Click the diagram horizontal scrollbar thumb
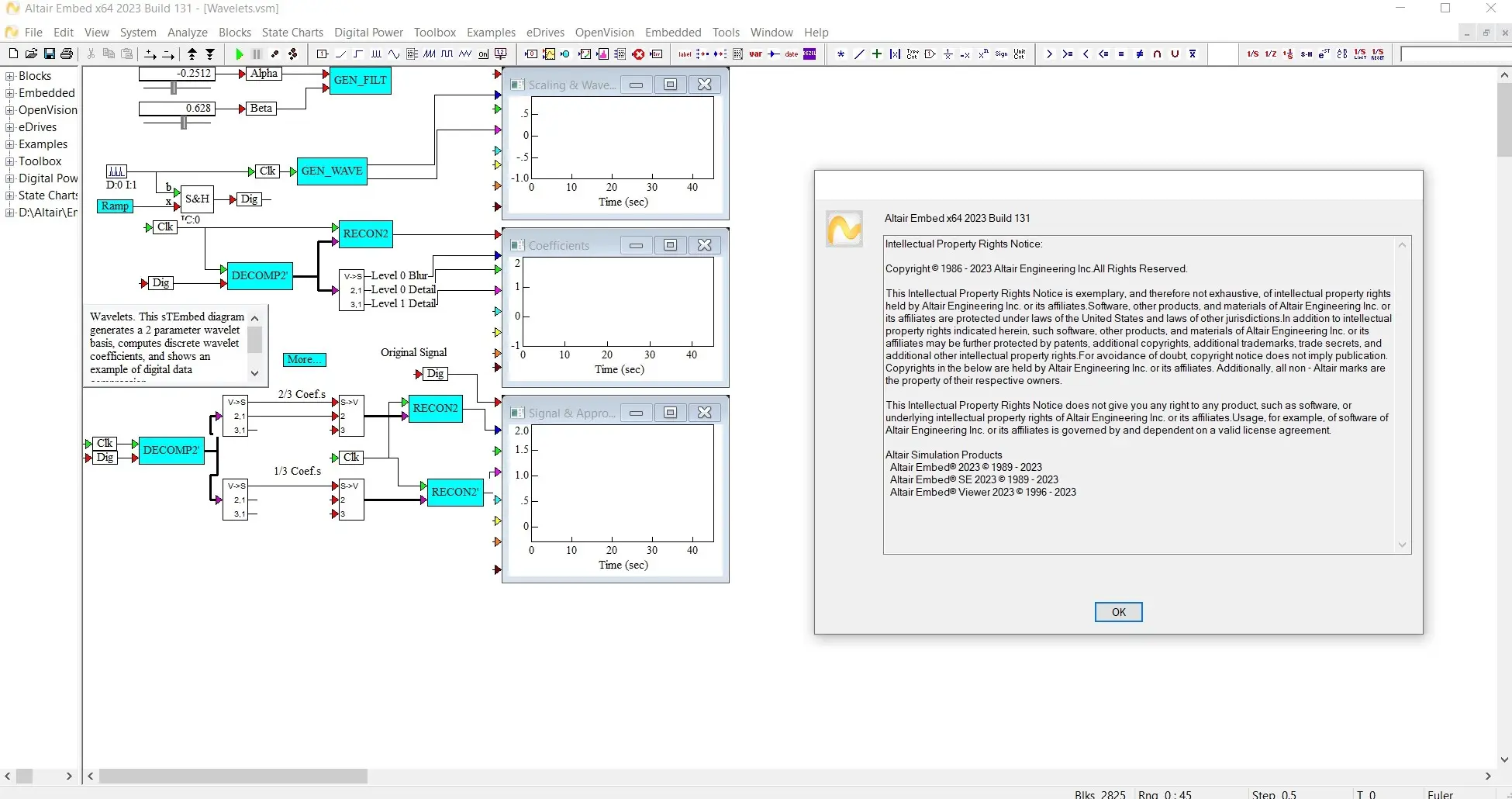 tap(233, 776)
